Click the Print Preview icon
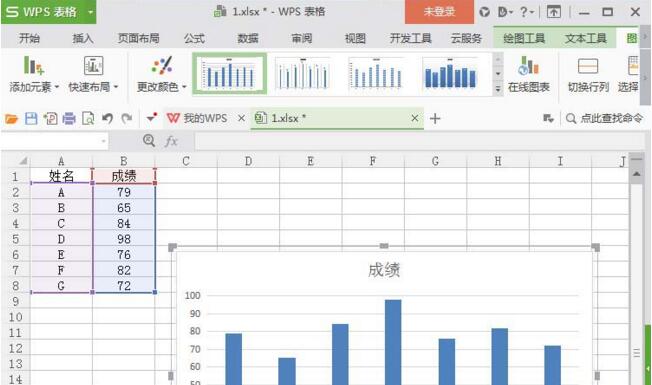Screen dimensions: 652x385 coord(88,119)
